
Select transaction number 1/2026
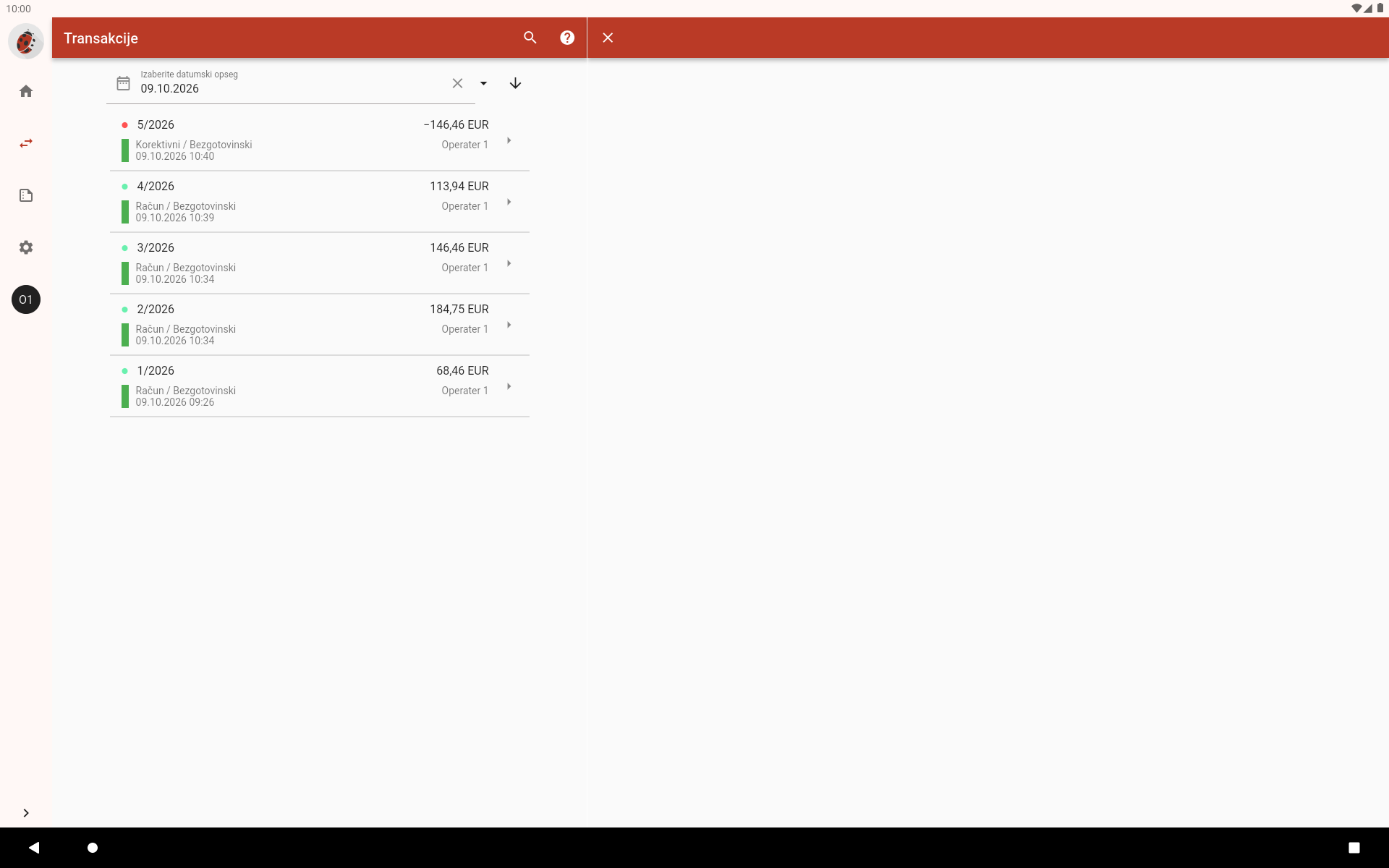[156, 370]
